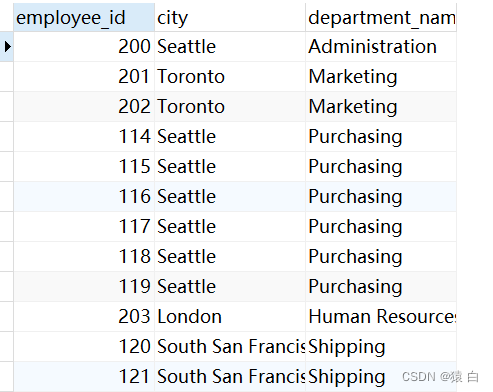
Task: Select Purchasing cell for employee 116
Action: click(x=381, y=197)
